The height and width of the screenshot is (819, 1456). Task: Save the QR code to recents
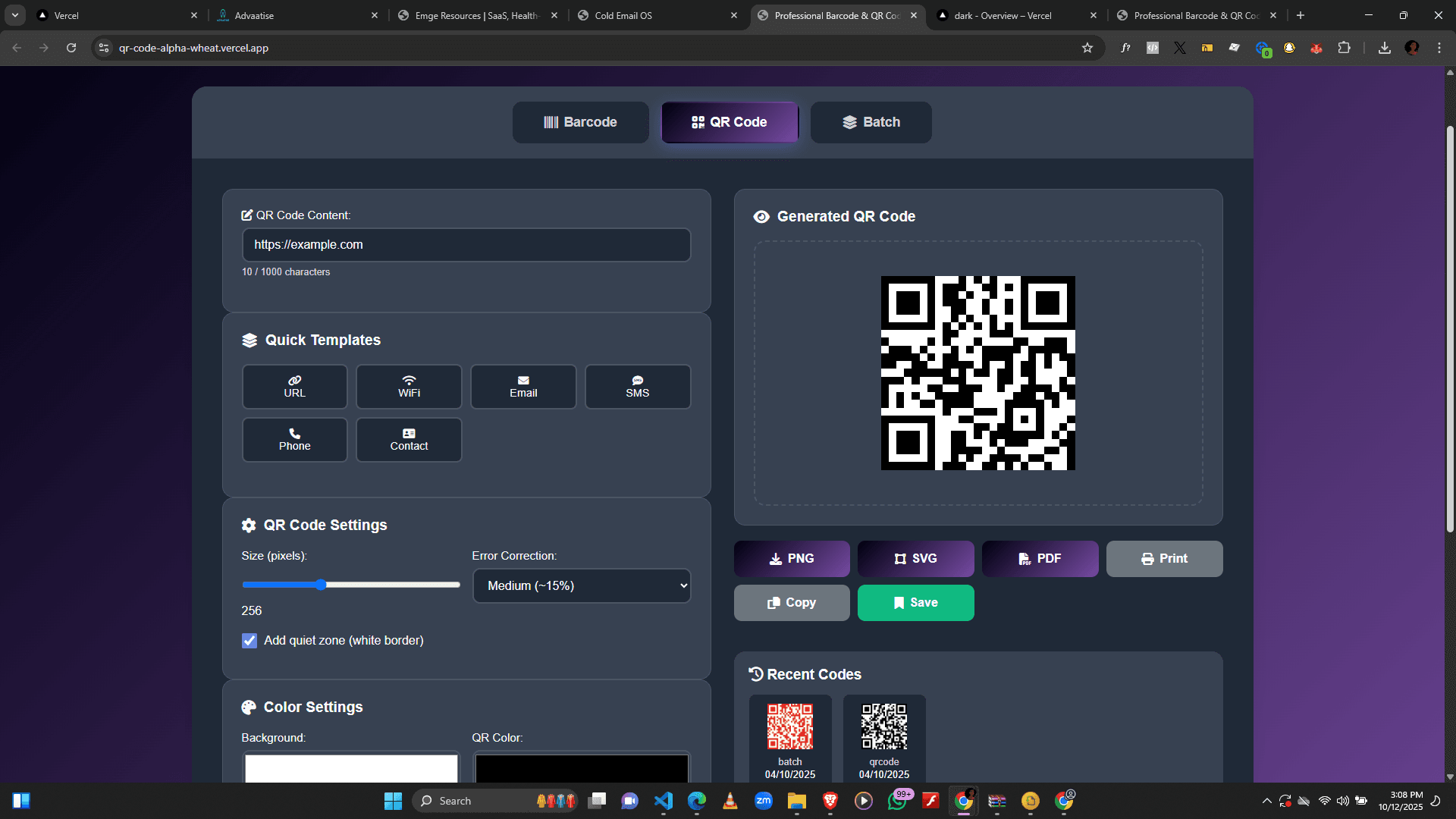coord(916,603)
